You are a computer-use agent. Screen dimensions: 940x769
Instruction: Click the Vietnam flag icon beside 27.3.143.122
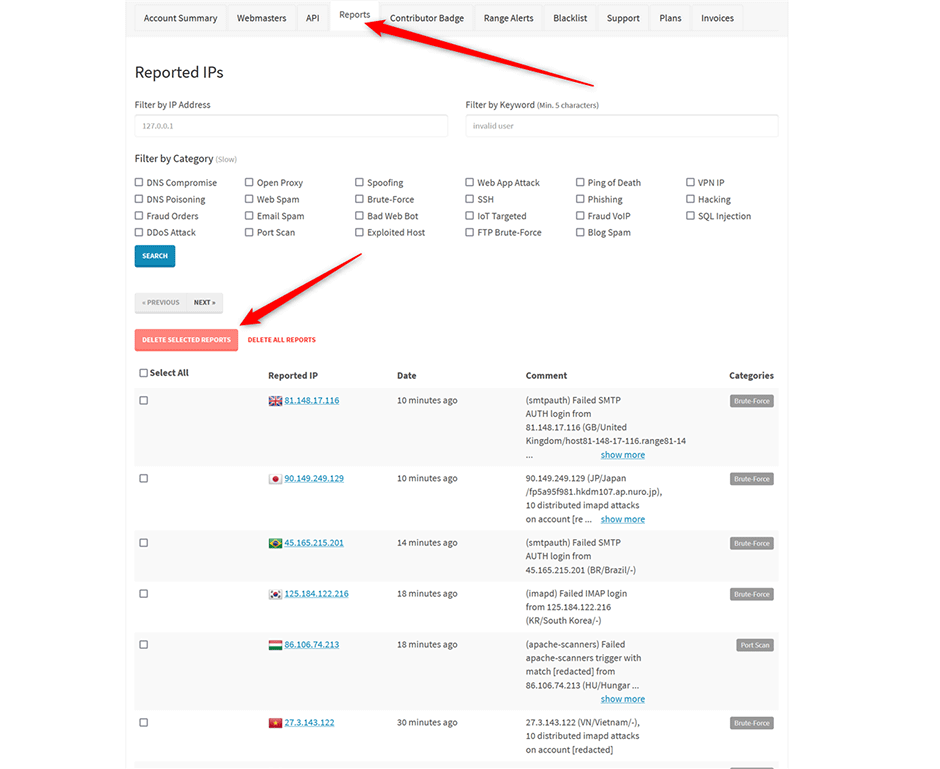(275, 723)
